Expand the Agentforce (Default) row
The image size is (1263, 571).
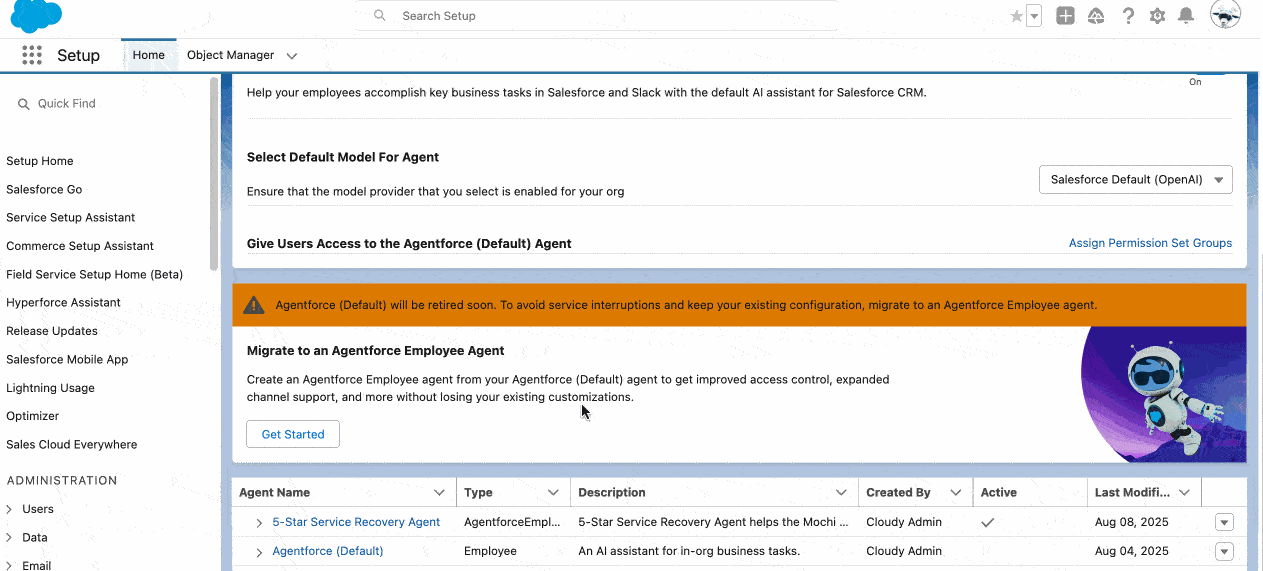pos(259,552)
